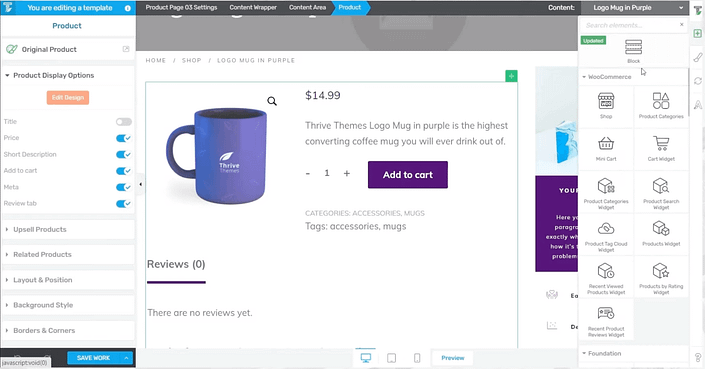Add the Products Widget element
This screenshot has height=369, width=705.
click(x=661, y=235)
